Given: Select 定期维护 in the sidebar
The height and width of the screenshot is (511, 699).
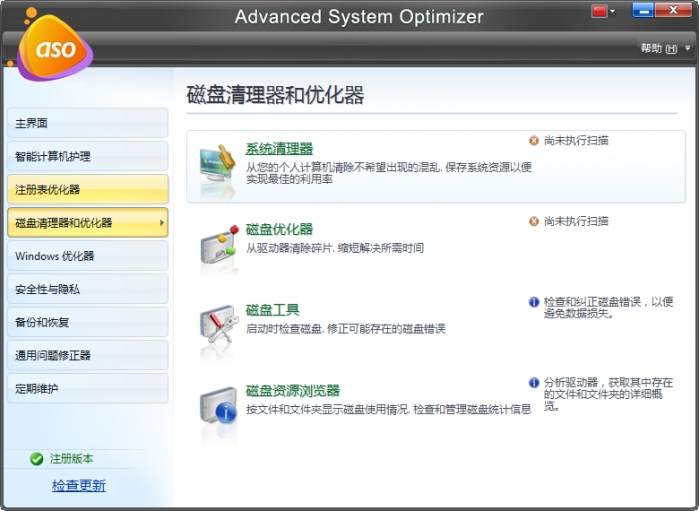Looking at the screenshot, I should [x=88, y=388].
